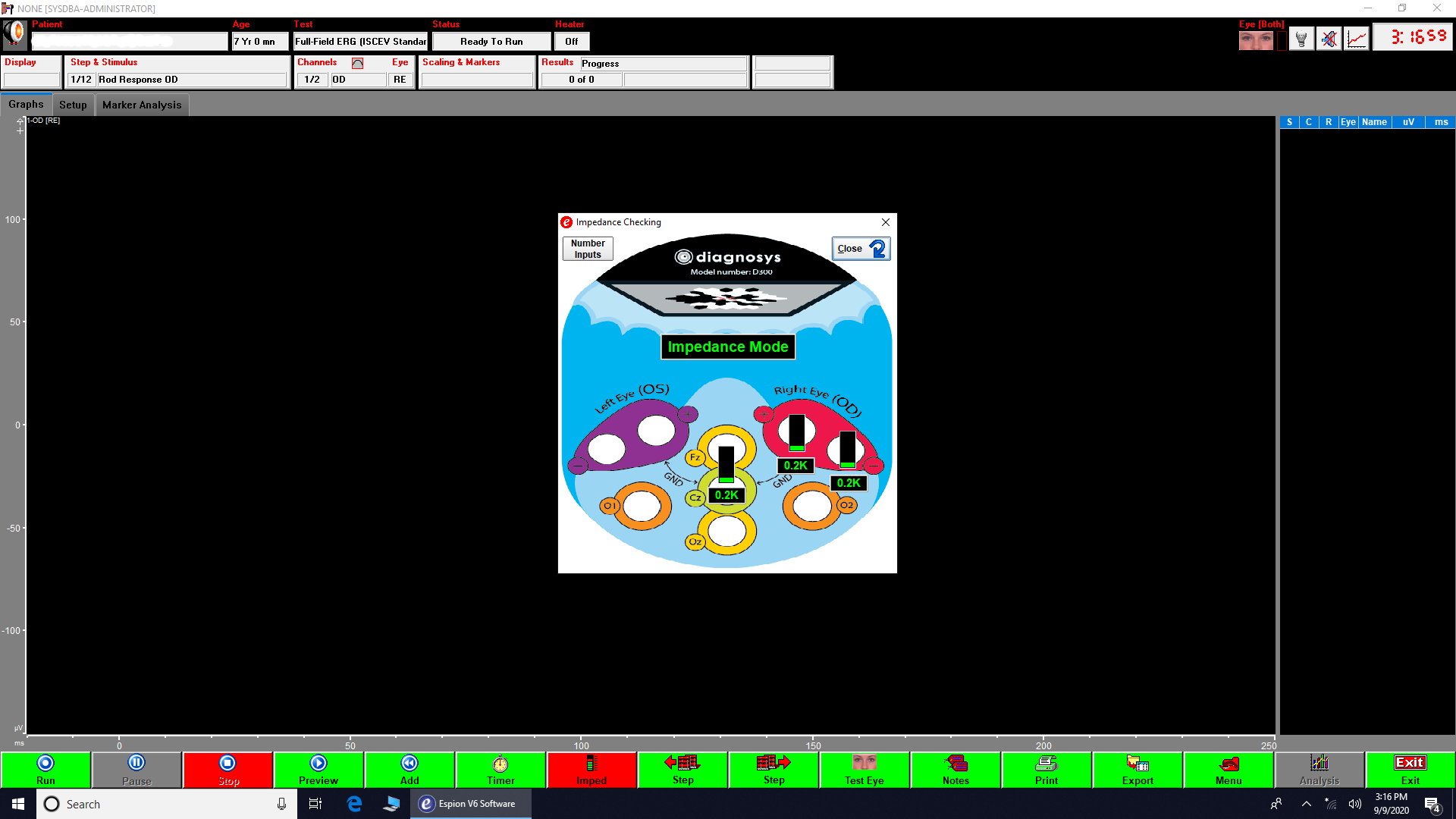The image size is (1456, 819).
Task: Click the Rod Response OD step field
Action: point(191,80)
